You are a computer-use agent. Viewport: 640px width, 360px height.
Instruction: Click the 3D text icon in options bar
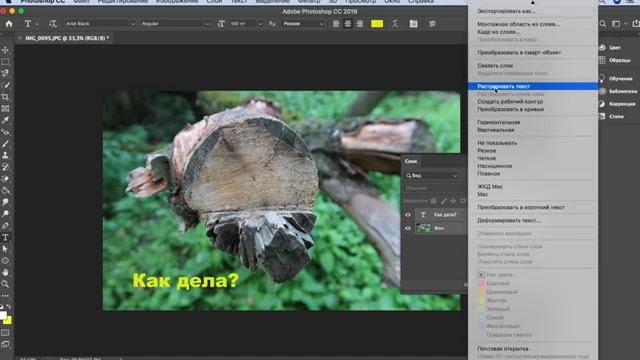[432, 24]
